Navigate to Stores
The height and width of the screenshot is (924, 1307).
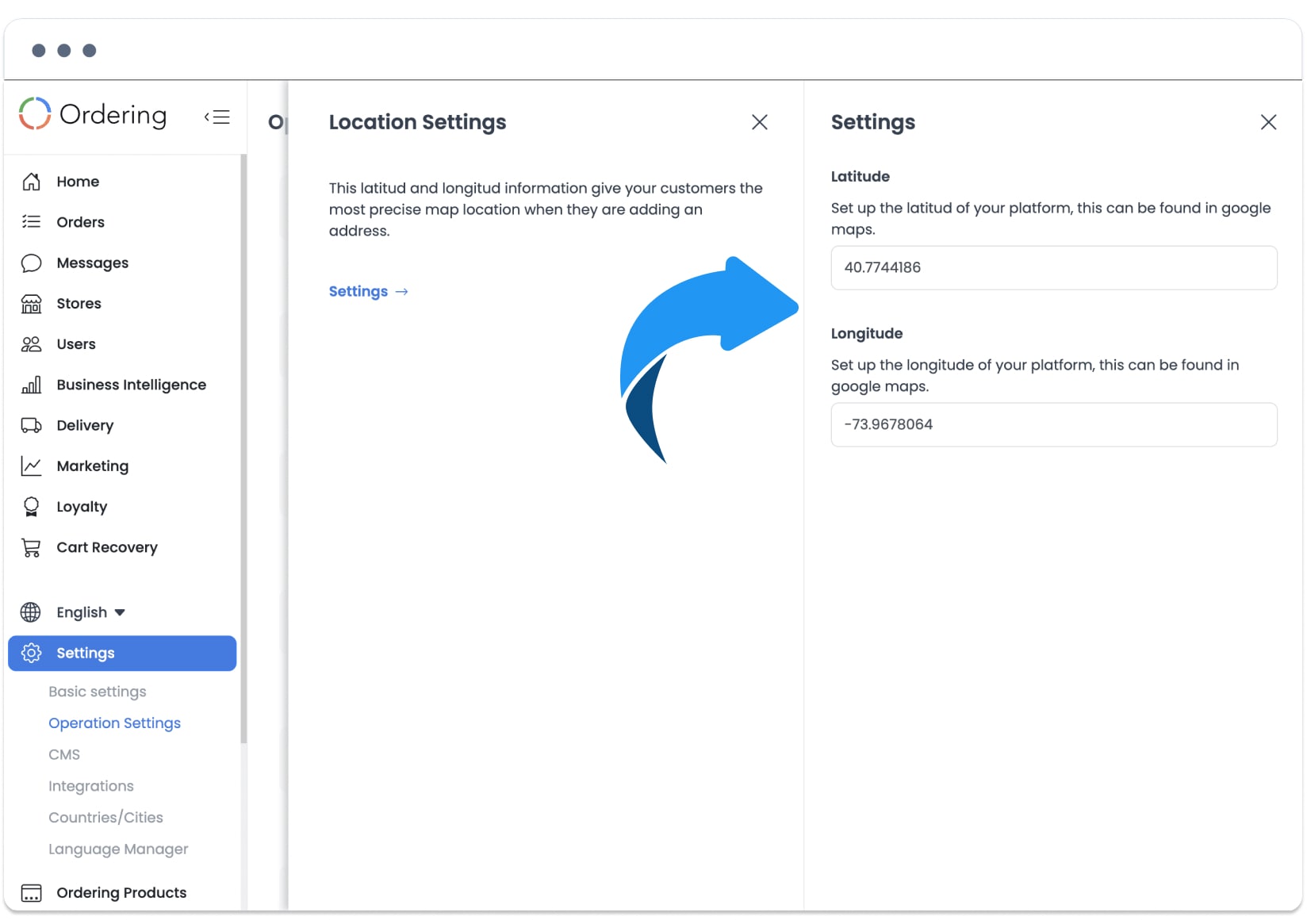click(79, 304)
